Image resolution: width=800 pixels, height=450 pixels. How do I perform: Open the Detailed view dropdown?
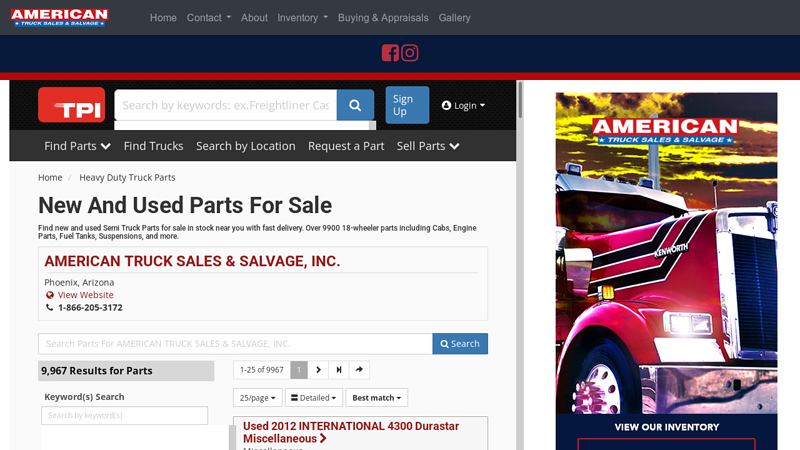point(314,397)
